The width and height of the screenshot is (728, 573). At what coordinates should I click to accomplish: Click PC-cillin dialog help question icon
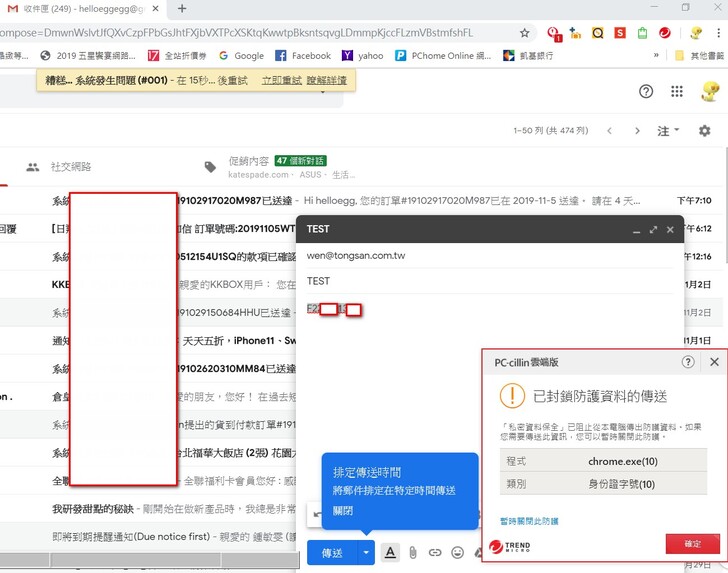coord(688,362)
